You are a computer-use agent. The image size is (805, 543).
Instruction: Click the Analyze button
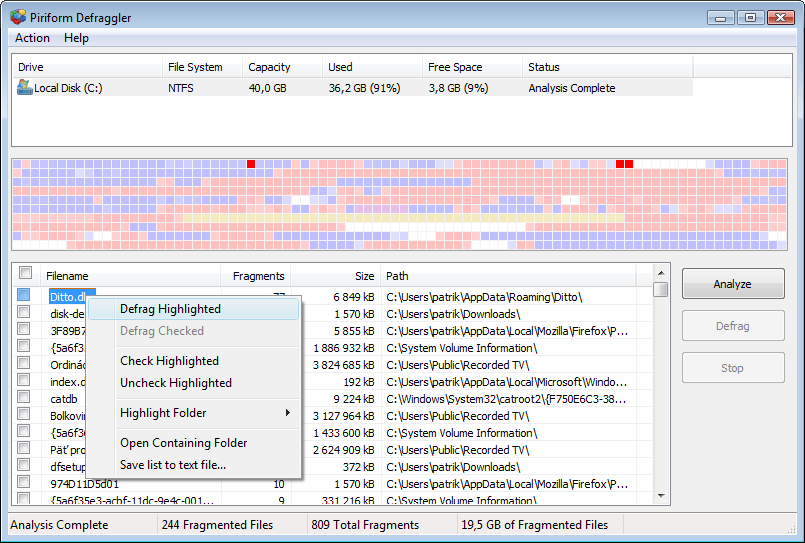coord(733,284)
